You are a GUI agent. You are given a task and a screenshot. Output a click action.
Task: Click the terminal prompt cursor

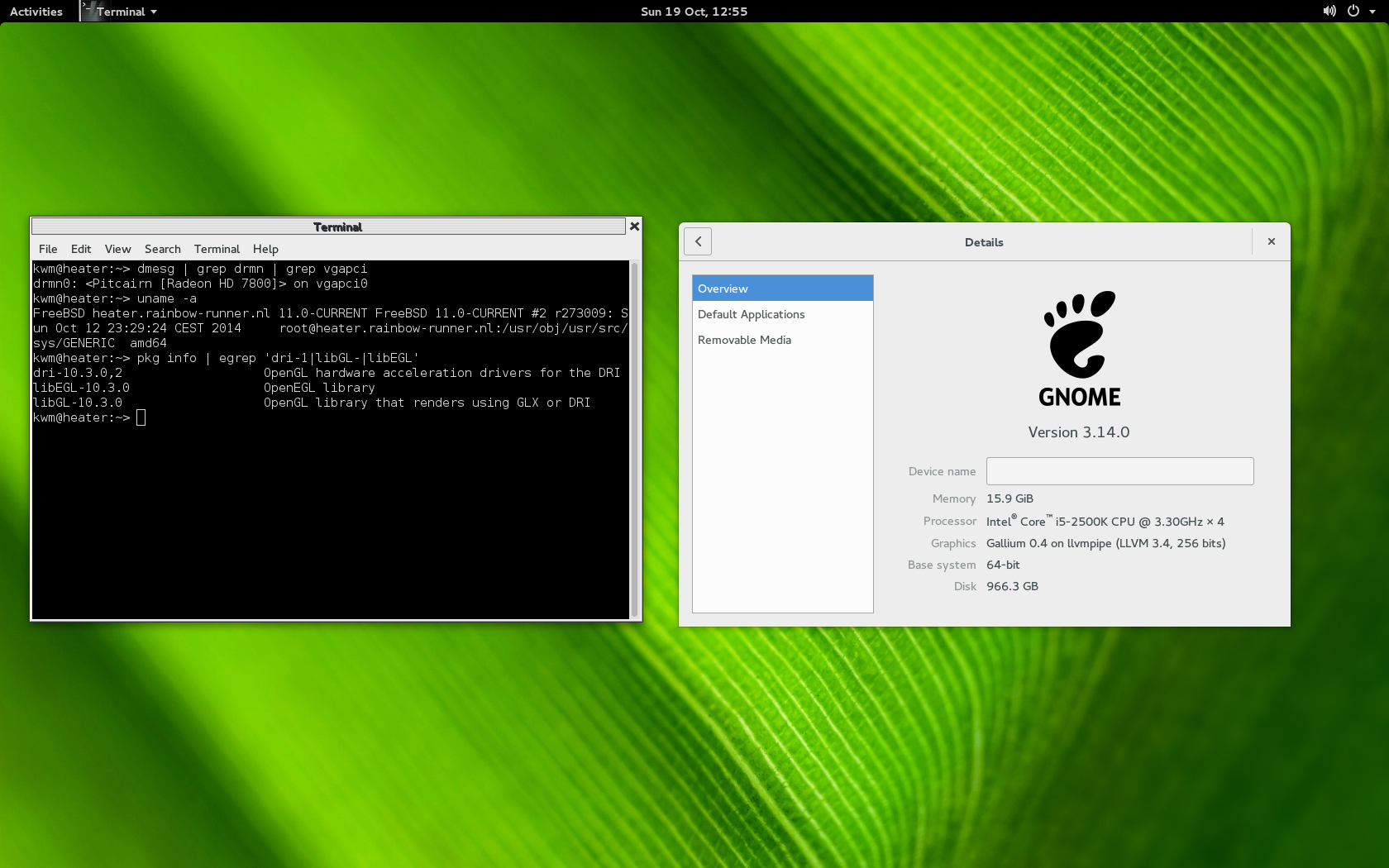tap(141, 417)
